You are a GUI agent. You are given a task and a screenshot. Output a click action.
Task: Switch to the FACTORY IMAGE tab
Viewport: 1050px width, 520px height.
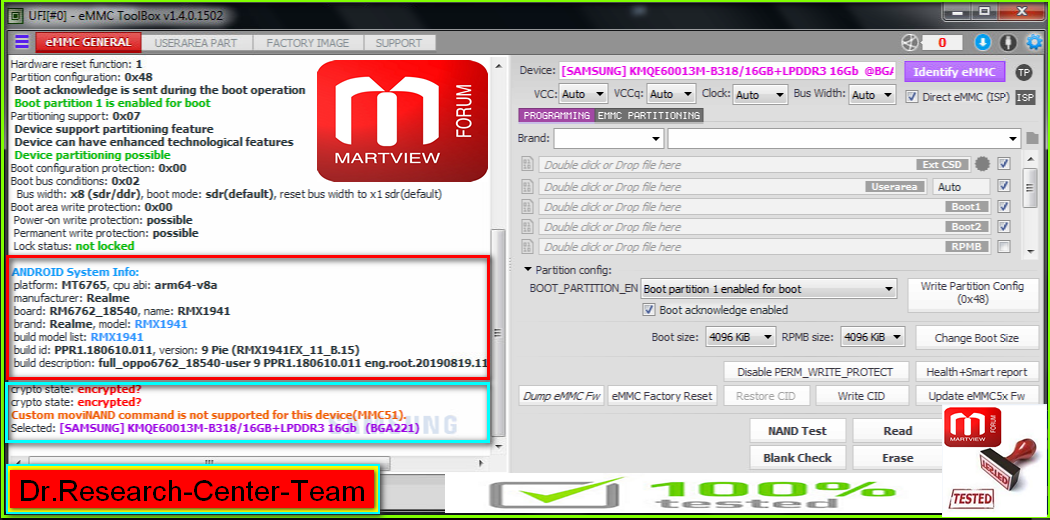pyautogui.click(x=307, y=43)
